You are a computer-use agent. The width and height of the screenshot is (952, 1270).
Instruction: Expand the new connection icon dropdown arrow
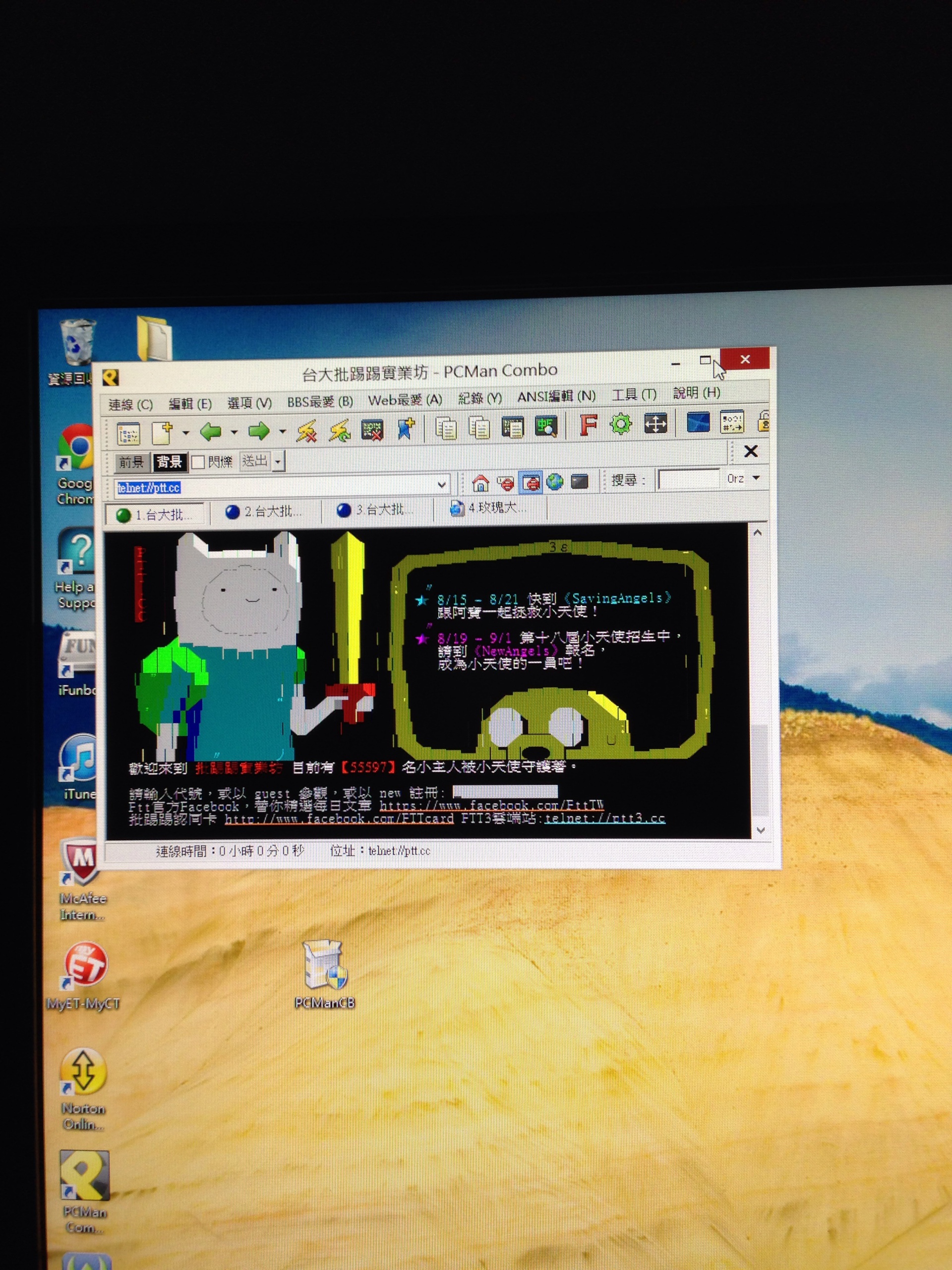[x=186, y=433]
